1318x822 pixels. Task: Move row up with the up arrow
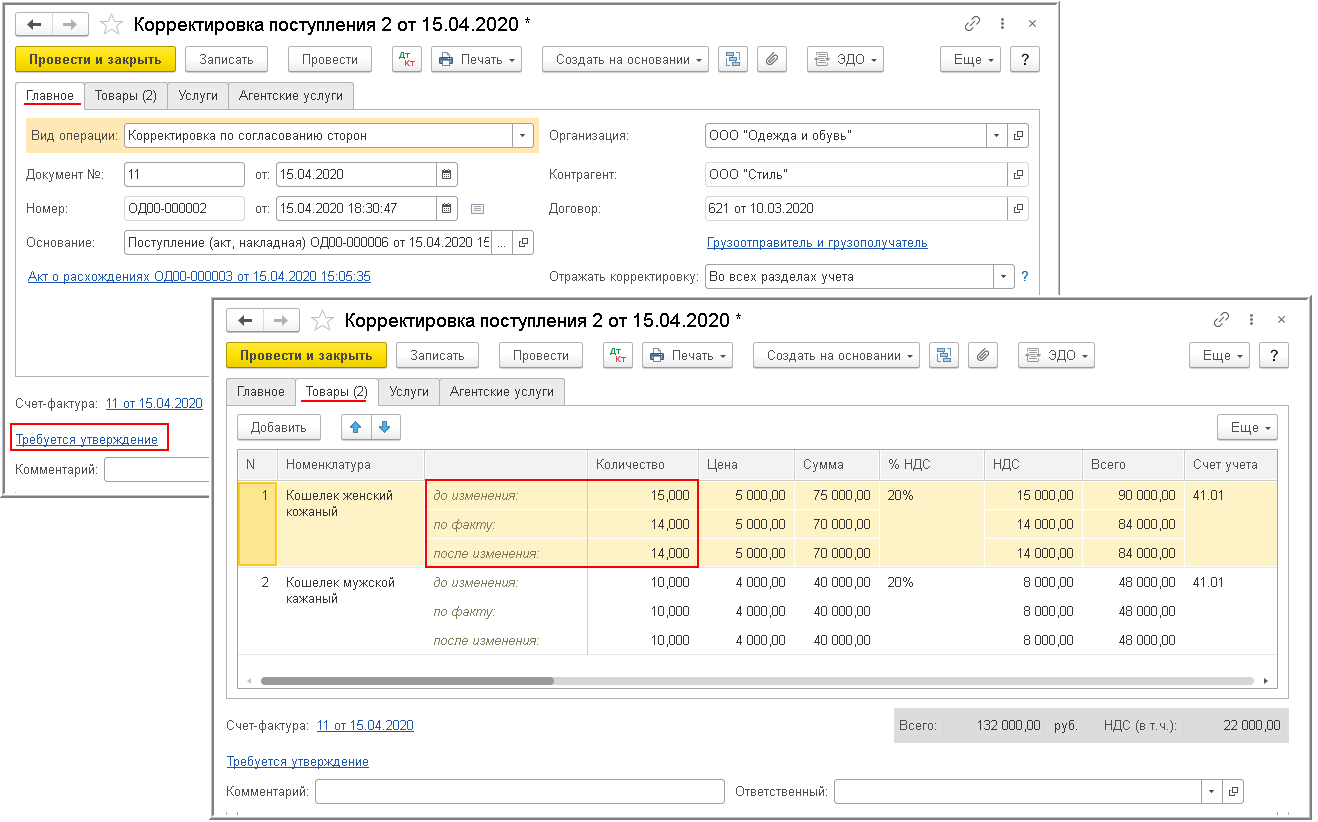coord(355,427)
